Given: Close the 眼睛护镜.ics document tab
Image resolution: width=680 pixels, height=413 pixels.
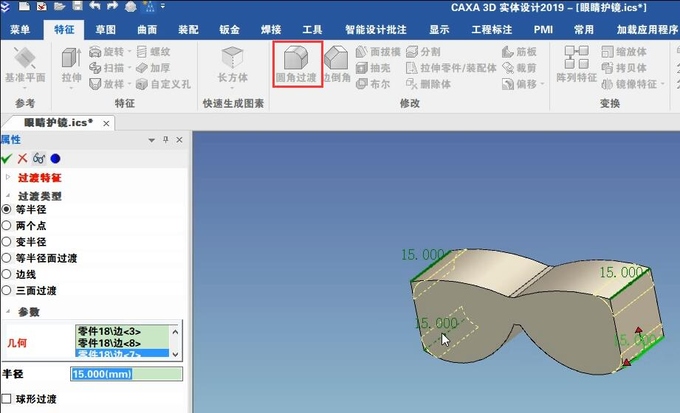Looking at the screenshot, I should point(106,124).
